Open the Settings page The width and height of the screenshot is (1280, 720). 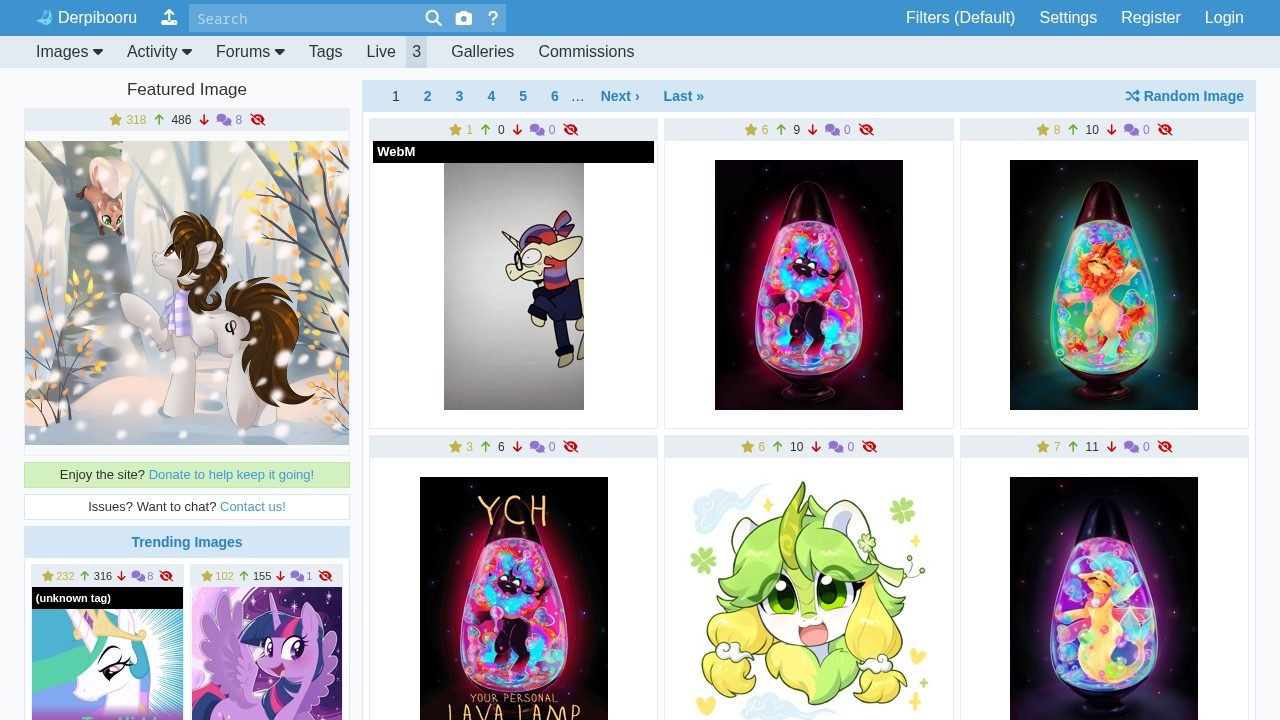1068,18
